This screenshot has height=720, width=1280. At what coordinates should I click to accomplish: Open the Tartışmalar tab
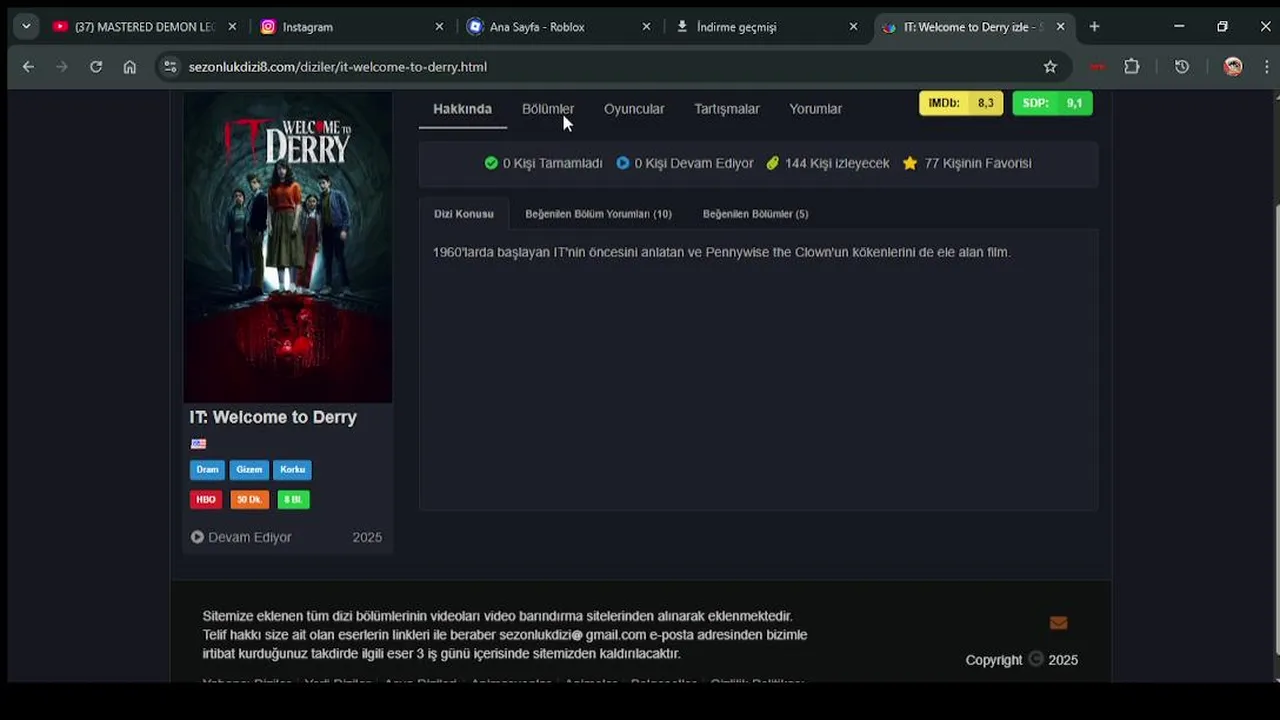(x=727, y=109)
